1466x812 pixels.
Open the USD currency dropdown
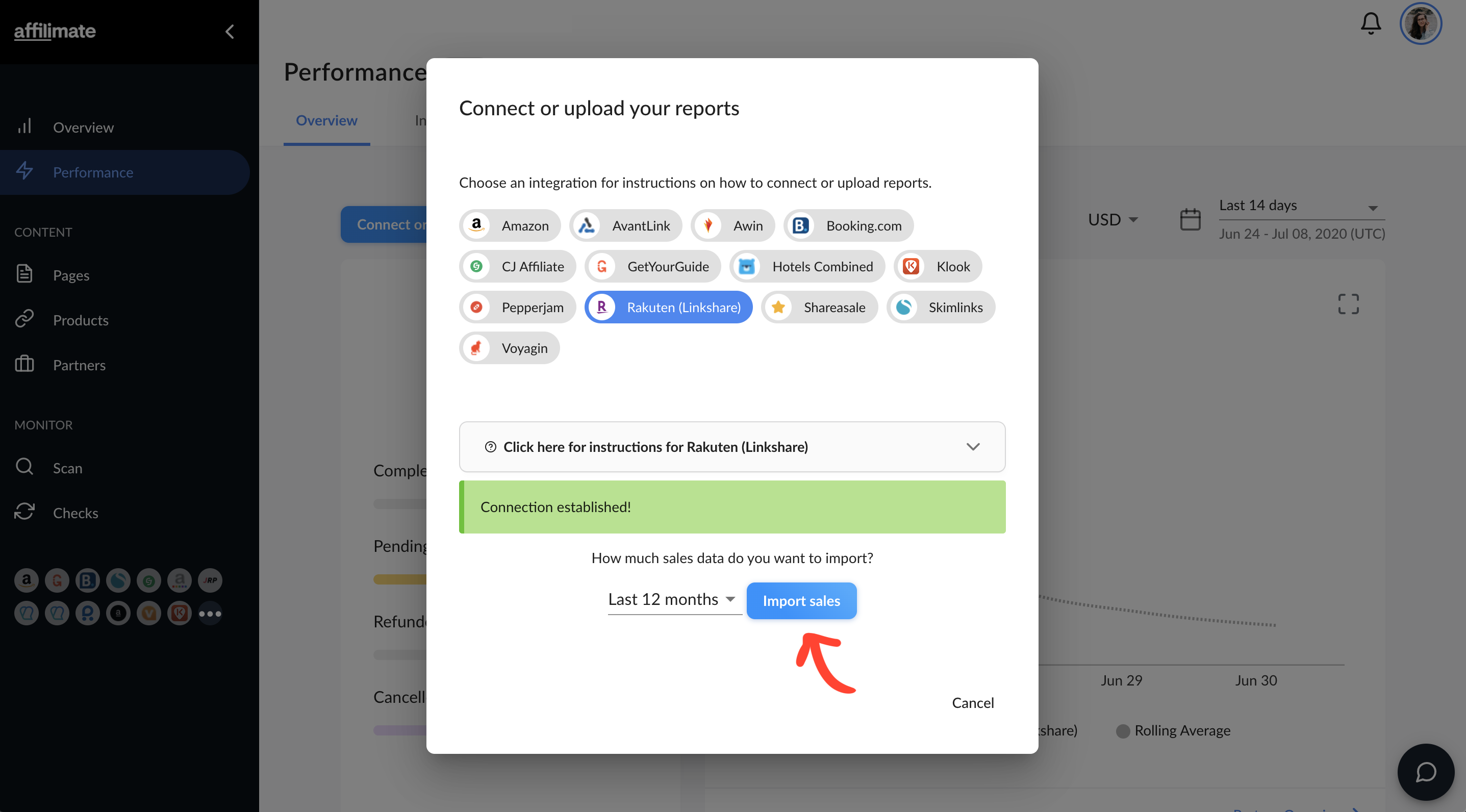pyautogui.click(x=1113, y=220)
